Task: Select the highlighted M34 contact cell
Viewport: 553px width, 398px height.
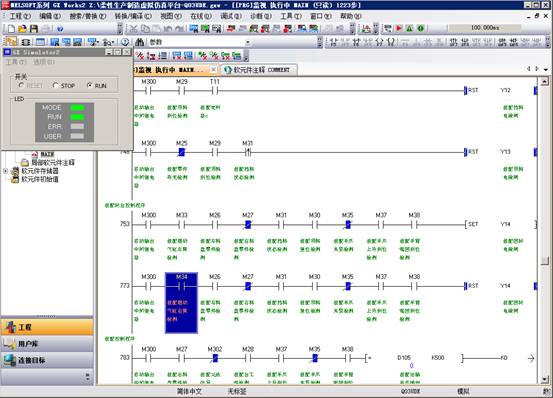Action: tap(181, 302)
